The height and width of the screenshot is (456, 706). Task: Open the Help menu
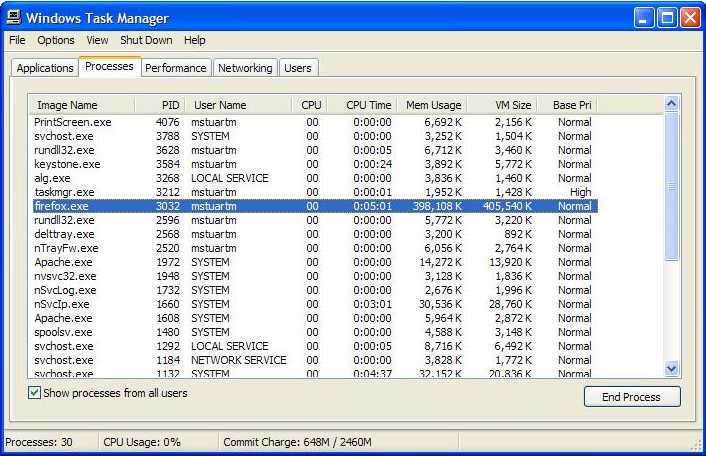(195, 40)
